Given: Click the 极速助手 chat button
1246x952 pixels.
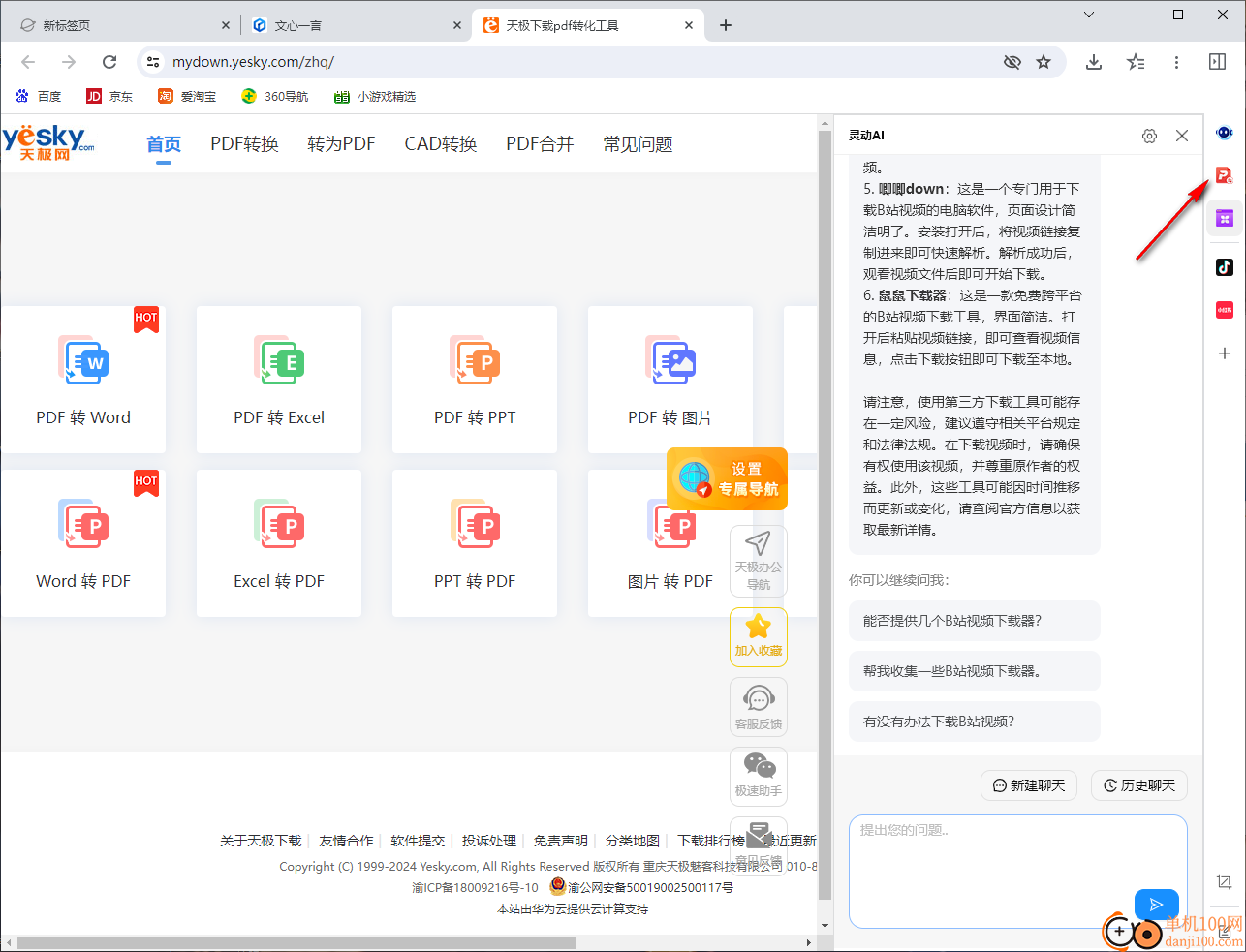Looking at the screenshot, I should click(758, 776).
